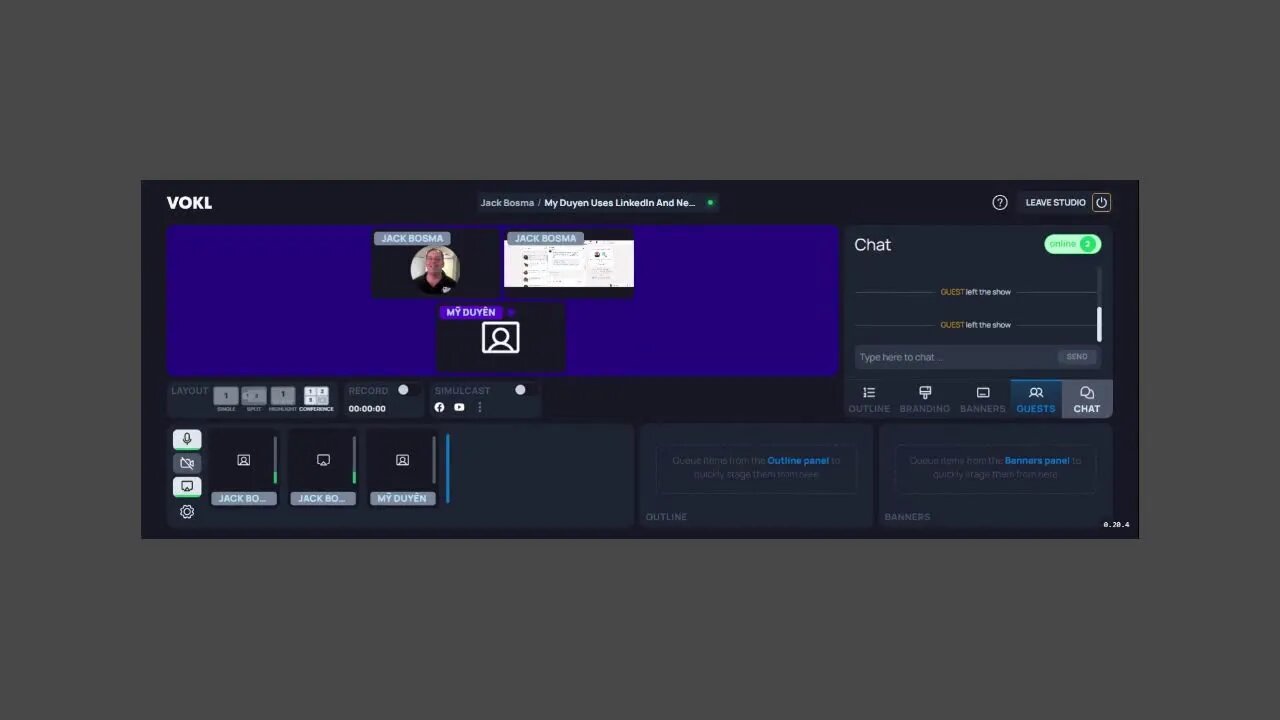The image size is (1280, 720).
Task: Click the 00:00:00 record timer
Action: 367,409
